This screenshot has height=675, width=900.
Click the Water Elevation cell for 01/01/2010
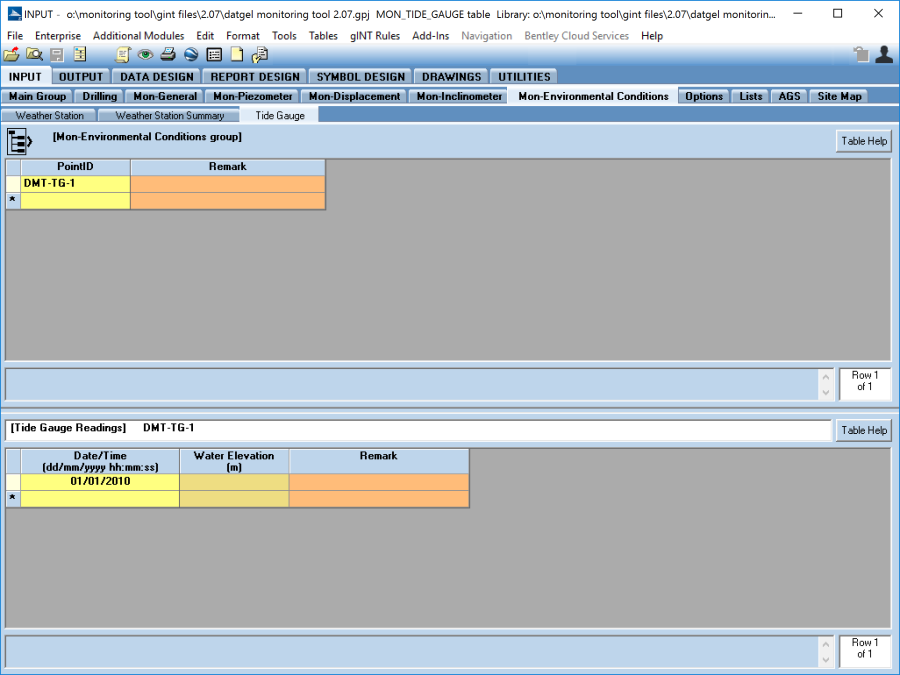234,482
